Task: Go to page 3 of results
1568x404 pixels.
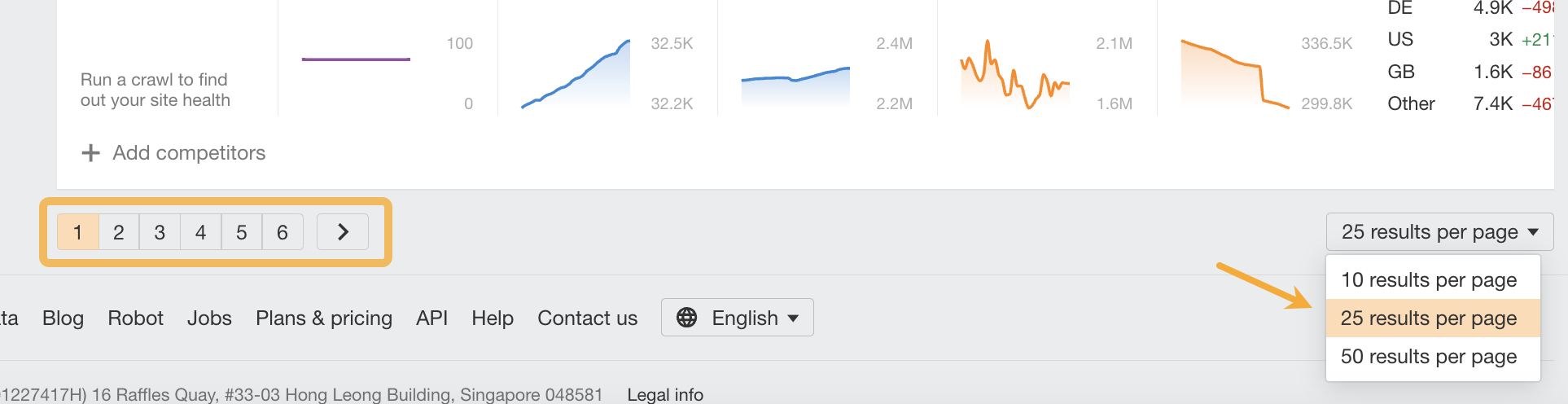Action: tap(160, 232)
